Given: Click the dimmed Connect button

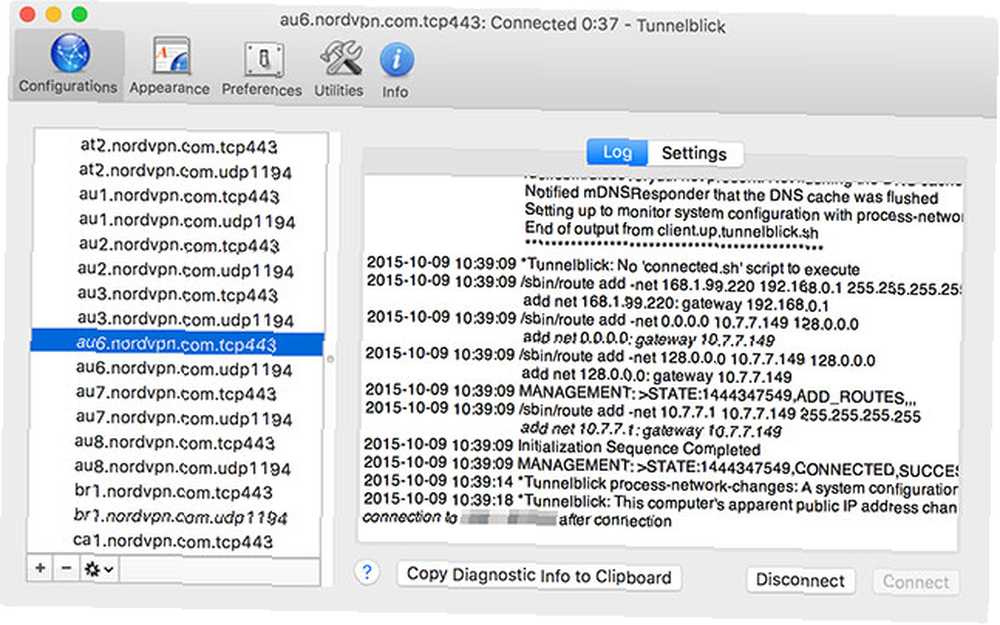Looking at the screenshot, I should [916, 582].
